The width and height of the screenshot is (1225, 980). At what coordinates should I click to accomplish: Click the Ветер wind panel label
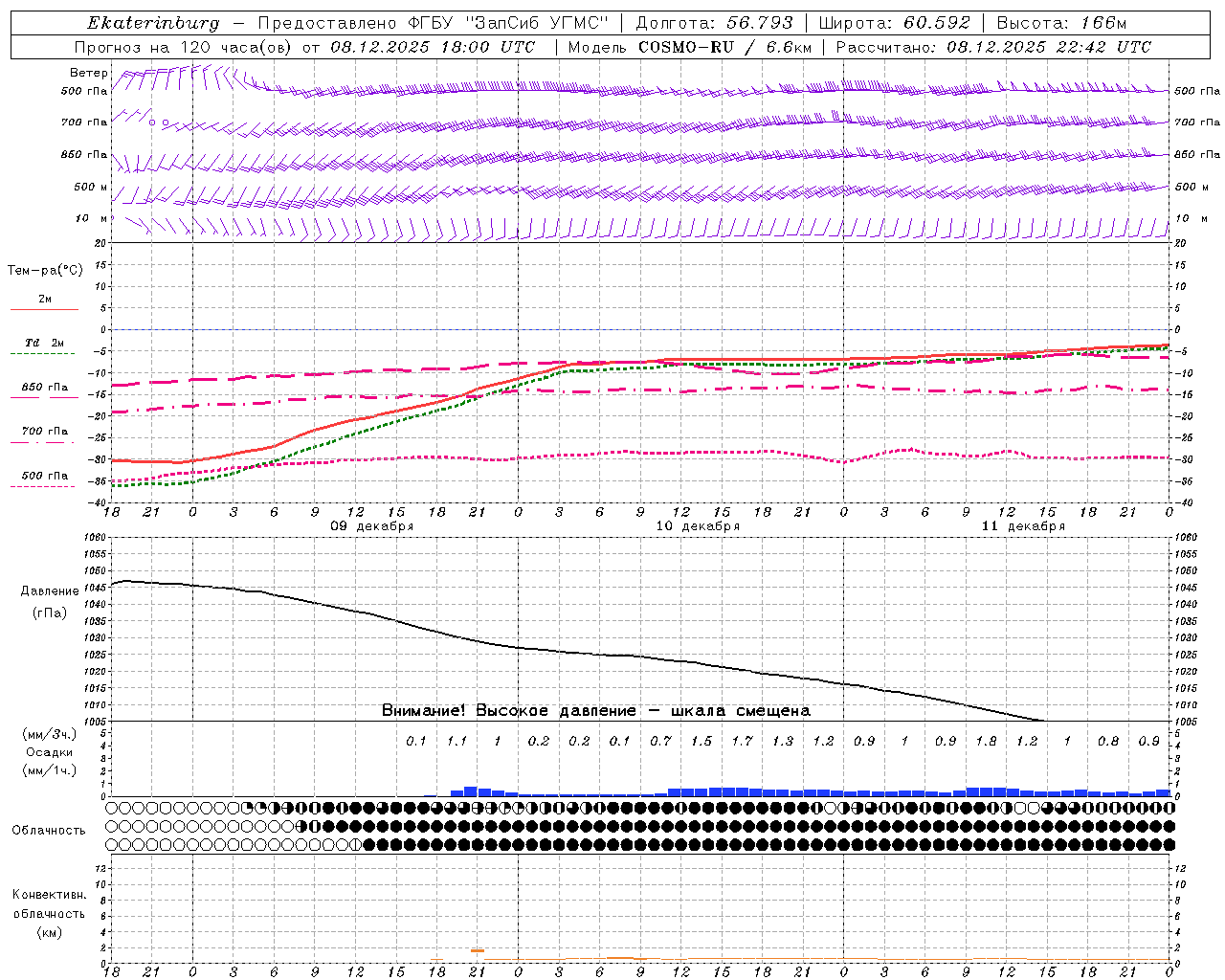[x=89, y=73]
